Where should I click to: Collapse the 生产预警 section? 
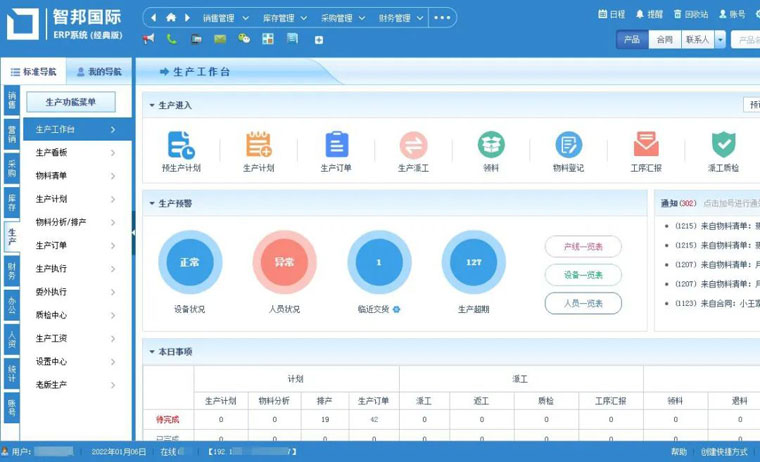click(151, 203)
